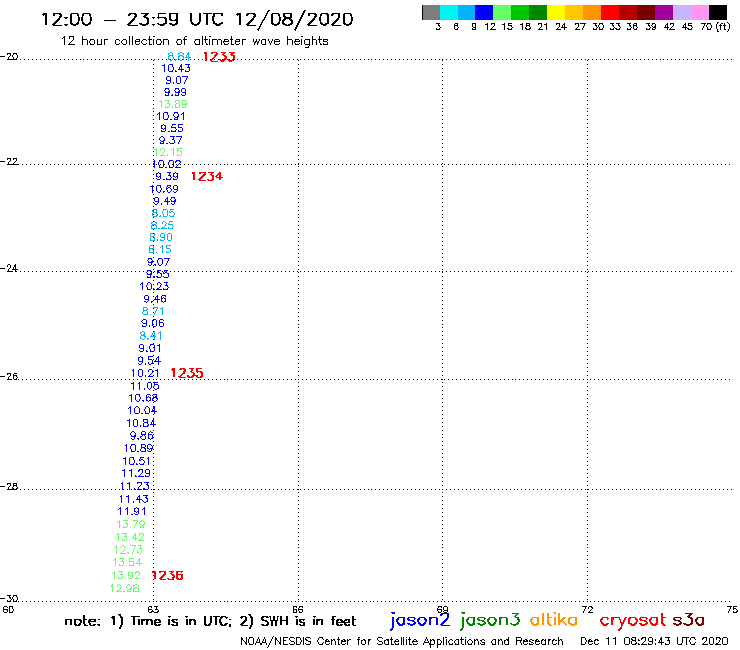
Task: Click the wave height value 8.90
Action: coord(161,237)
